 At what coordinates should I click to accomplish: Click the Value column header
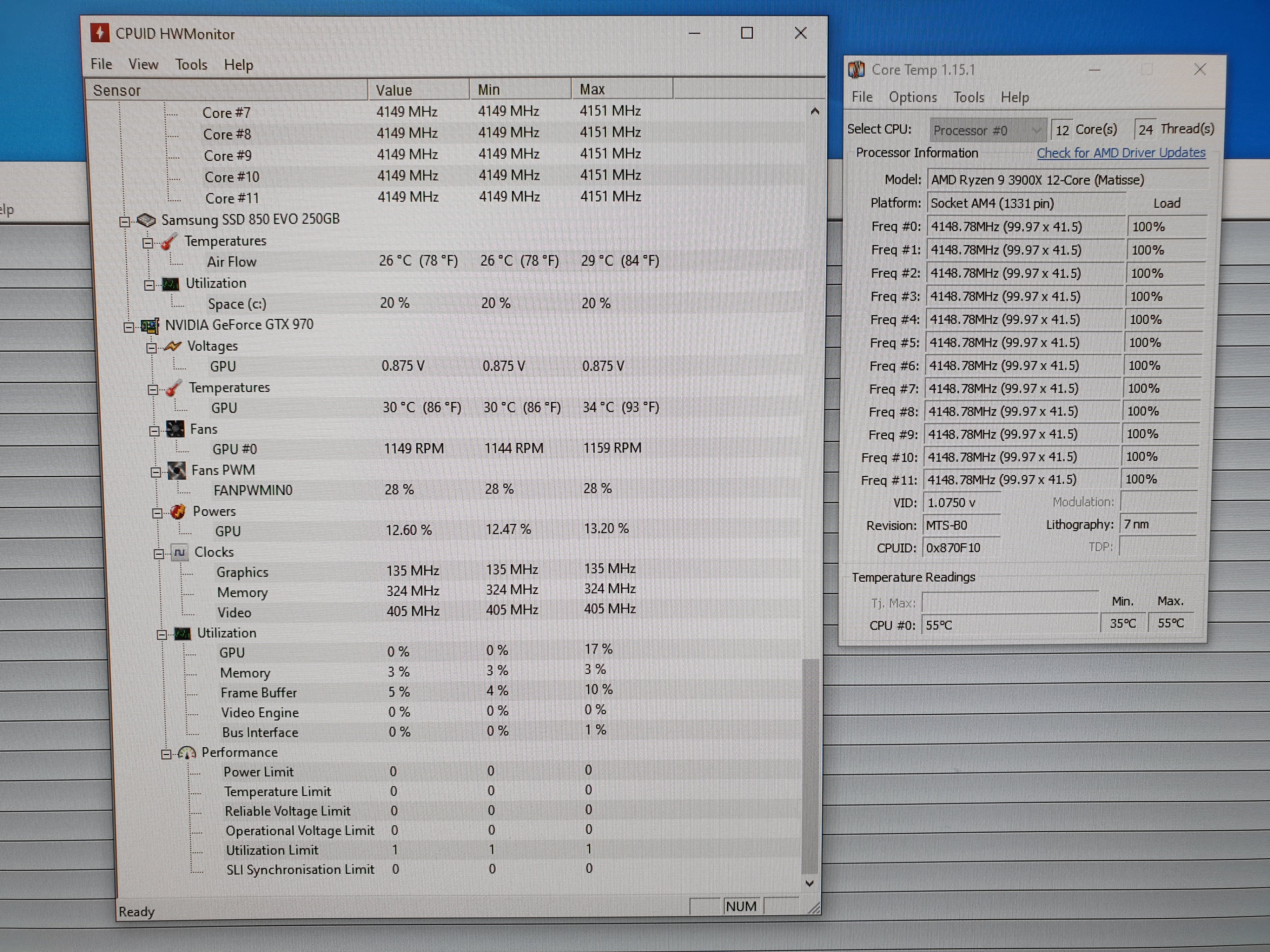[x=418, y=90]
